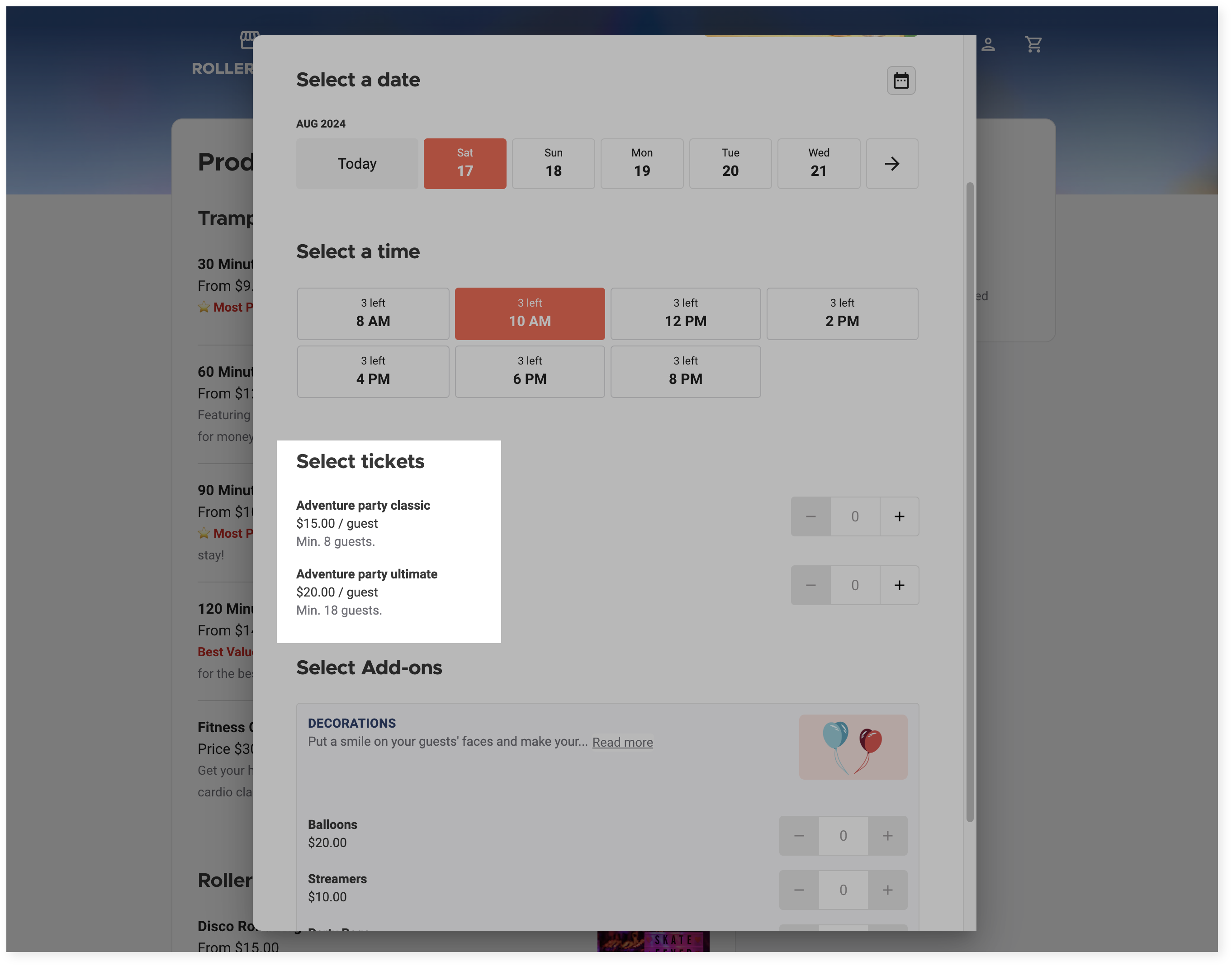Viewport: 1232px width, 966px height.
Task: Select the 8 AM time slot
Action: [x=373, y=313]
